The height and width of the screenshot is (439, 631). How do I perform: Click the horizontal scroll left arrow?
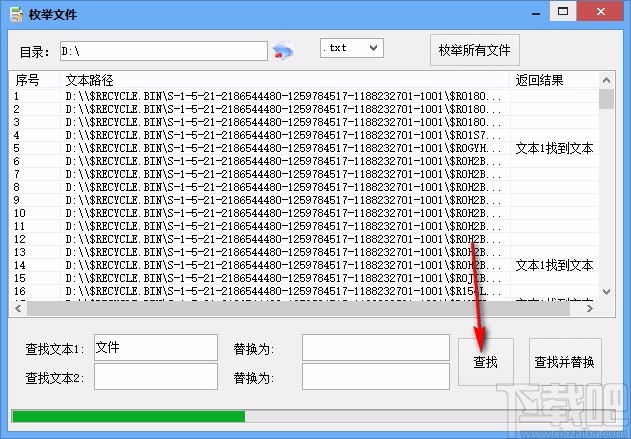coord(18,309)
